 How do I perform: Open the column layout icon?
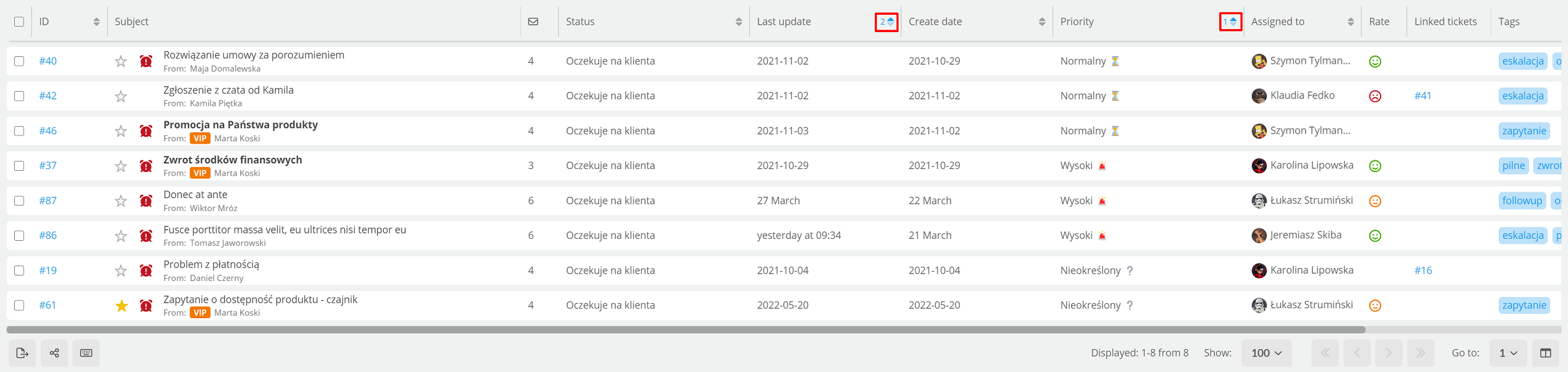(1545, 353)
